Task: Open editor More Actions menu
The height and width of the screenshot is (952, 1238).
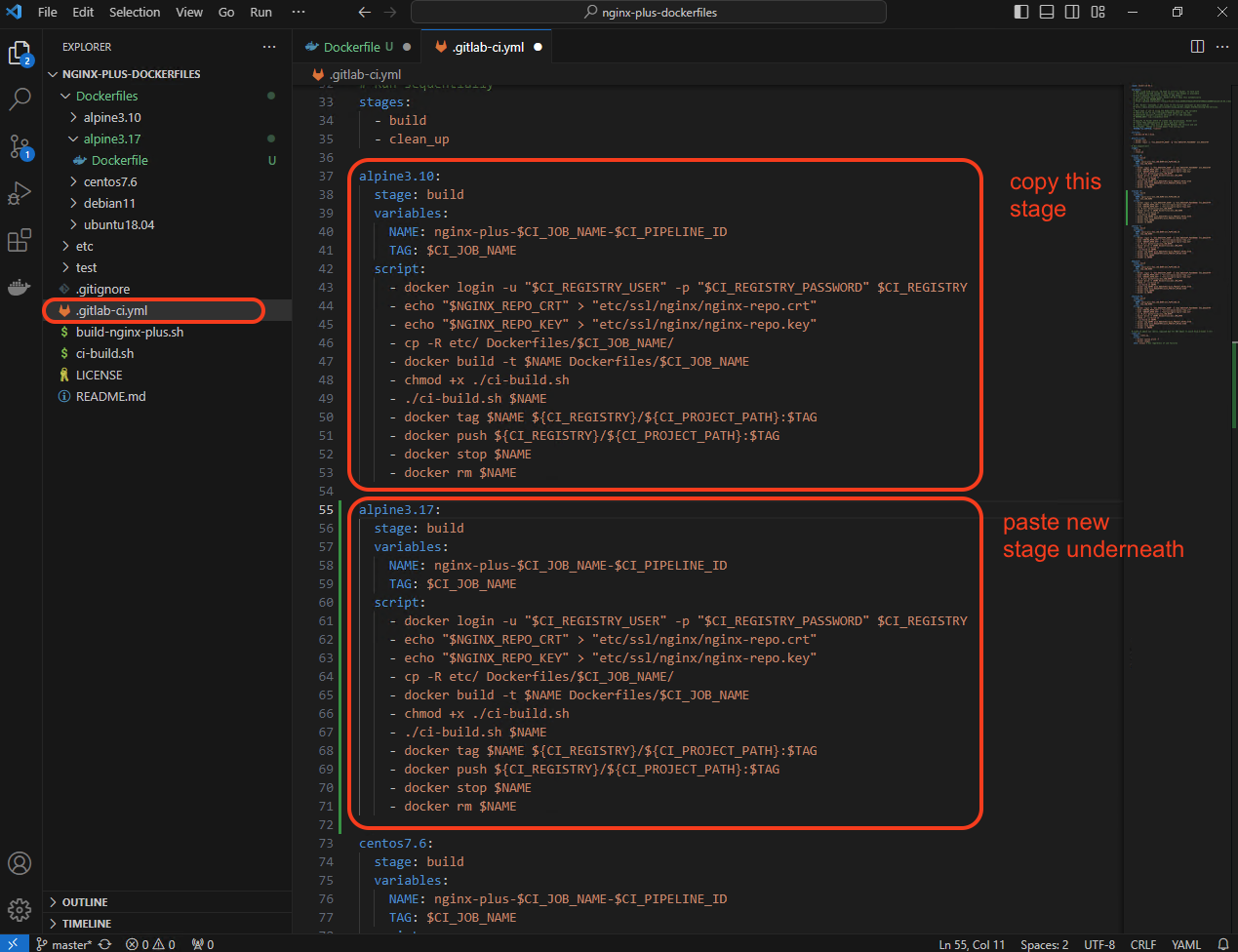Action: coord(1222,47)
